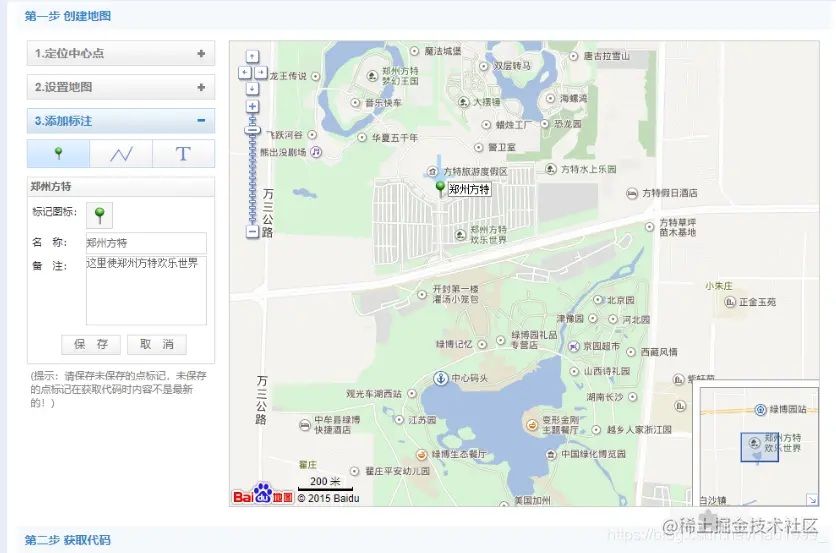Expand the 1.定位中心点 section
The height and width of the screenshot is (553, 836).
(x=121, y=53)
